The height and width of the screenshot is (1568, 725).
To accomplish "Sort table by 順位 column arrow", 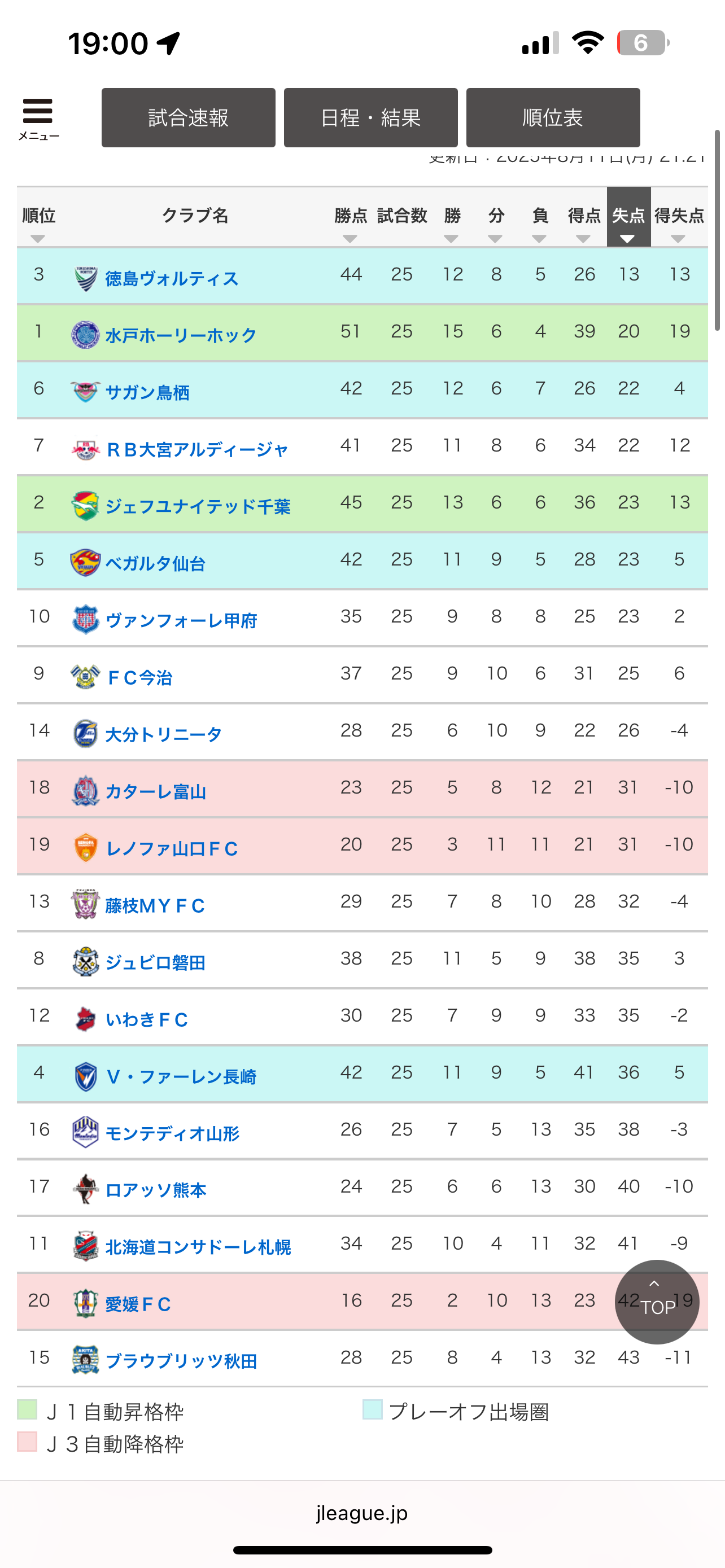I will [38, 238].
